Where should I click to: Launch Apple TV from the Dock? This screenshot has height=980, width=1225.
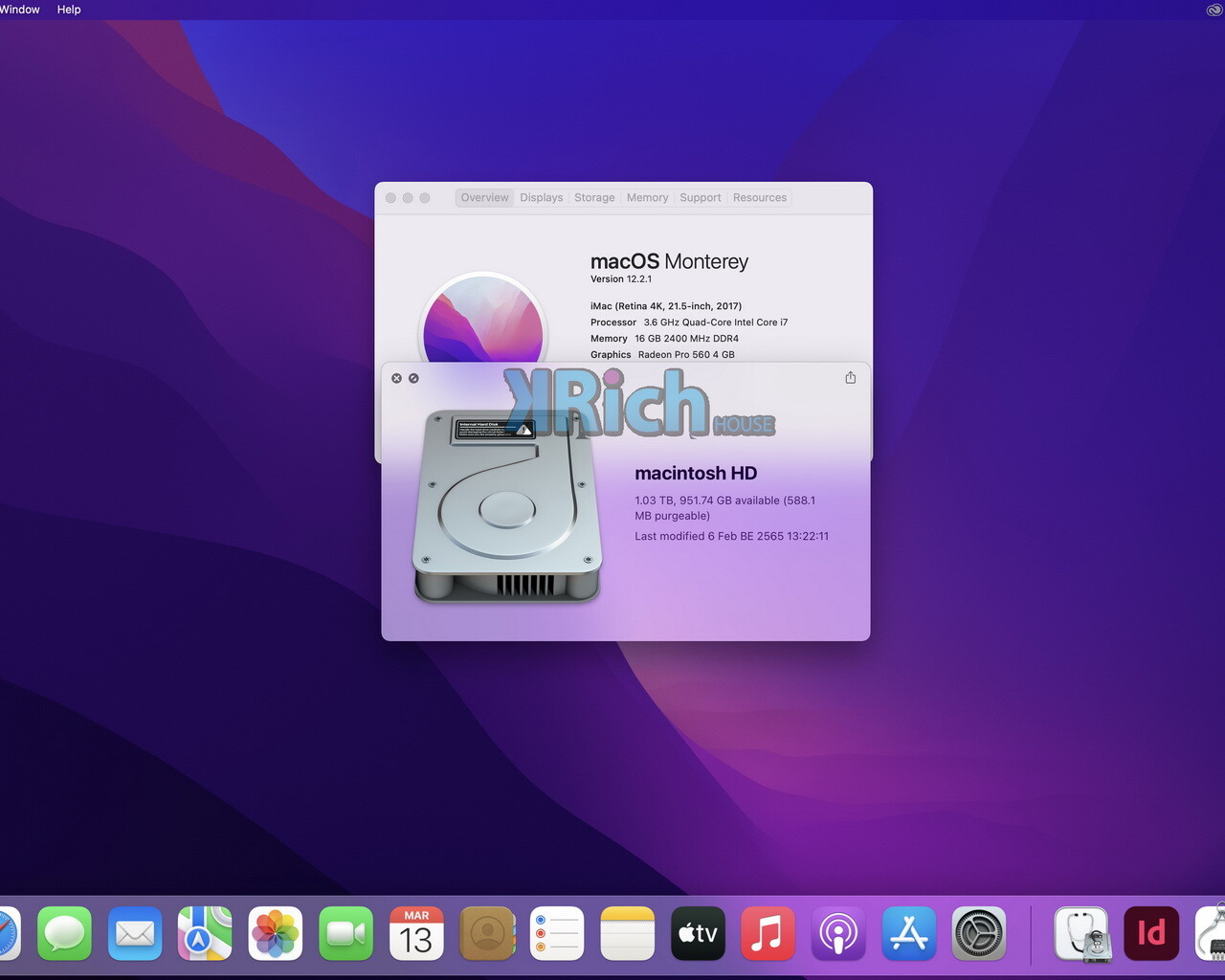pos(698,933)
